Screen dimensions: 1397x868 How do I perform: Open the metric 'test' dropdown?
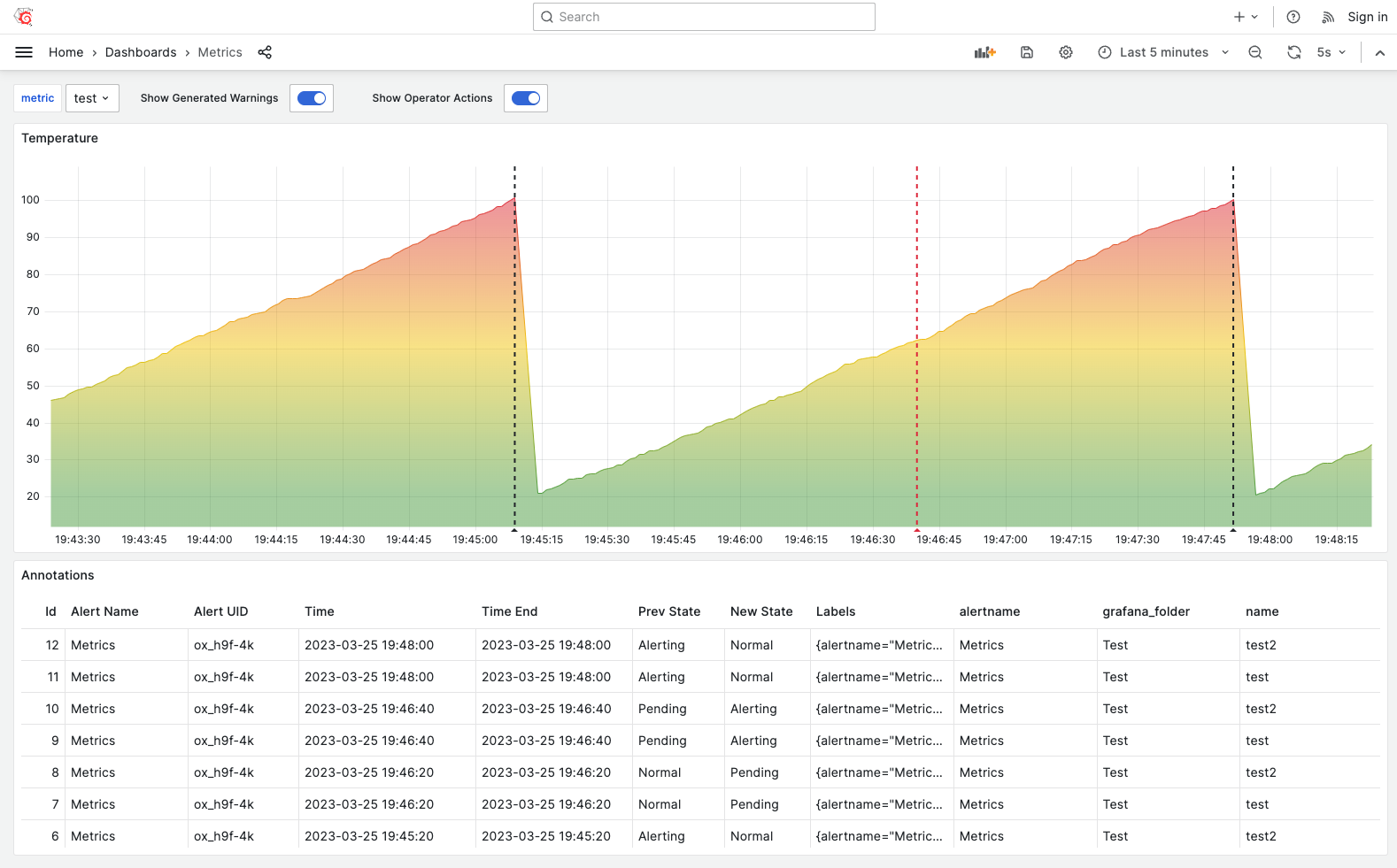pyautogui.click(x=92, y=98)
